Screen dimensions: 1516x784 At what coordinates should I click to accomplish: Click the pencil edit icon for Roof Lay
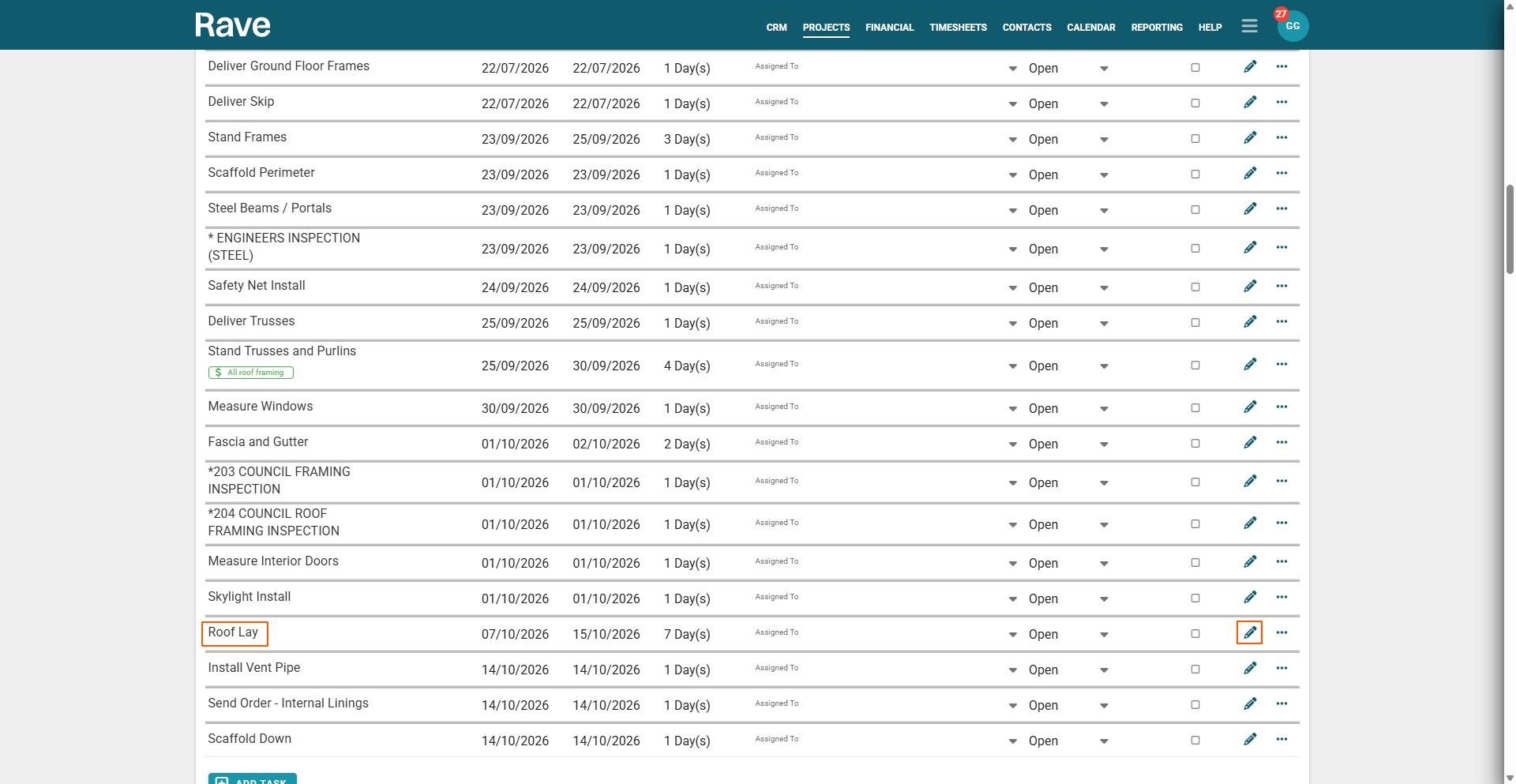tap(1249, 632)
